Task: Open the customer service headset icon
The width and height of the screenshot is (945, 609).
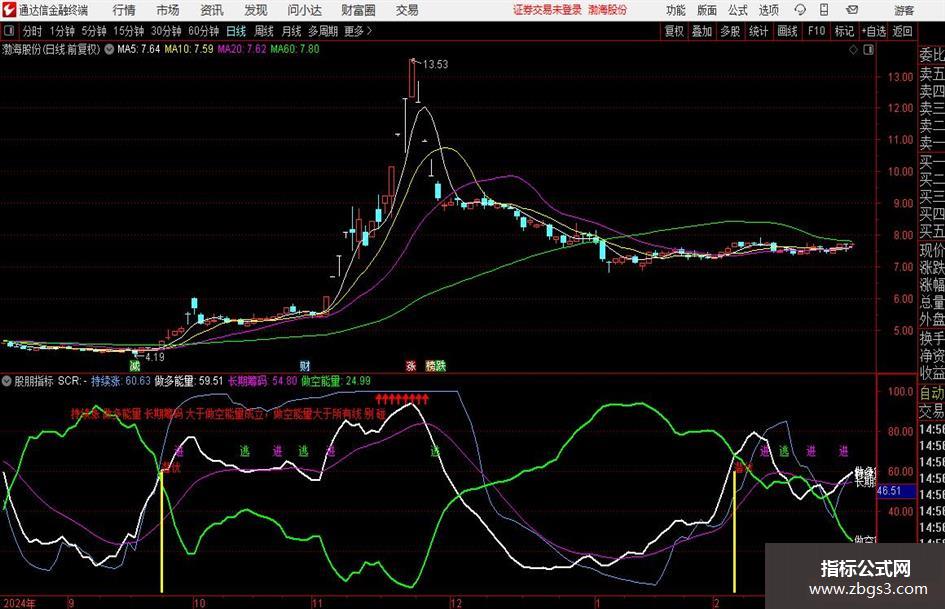Action: tap(800, 10)
